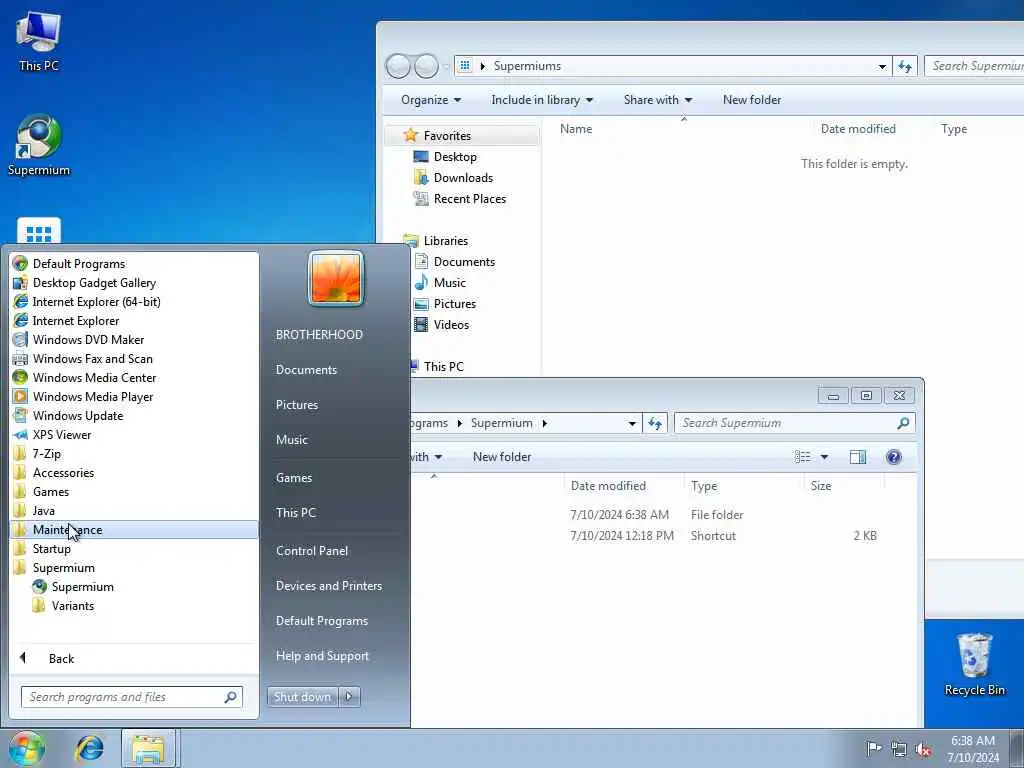The height and width of the screenshot is (768, 1024).
Task: Open Devices and Printers
Action: click(x=328, y=586)
